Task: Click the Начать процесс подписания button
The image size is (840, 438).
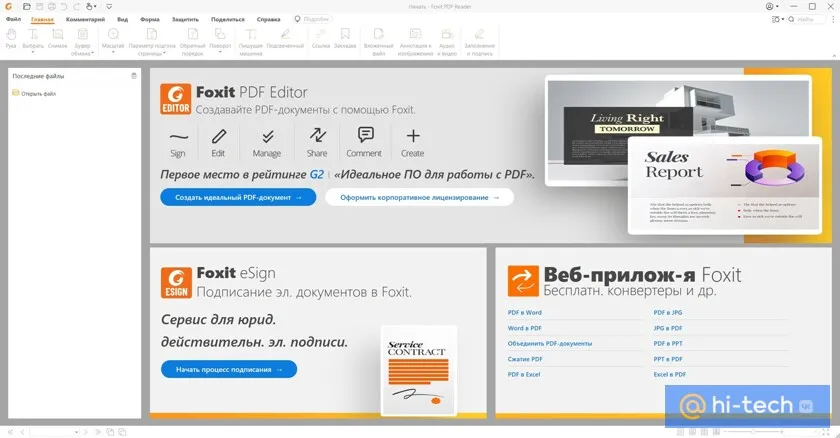Action: coord(229,369)
